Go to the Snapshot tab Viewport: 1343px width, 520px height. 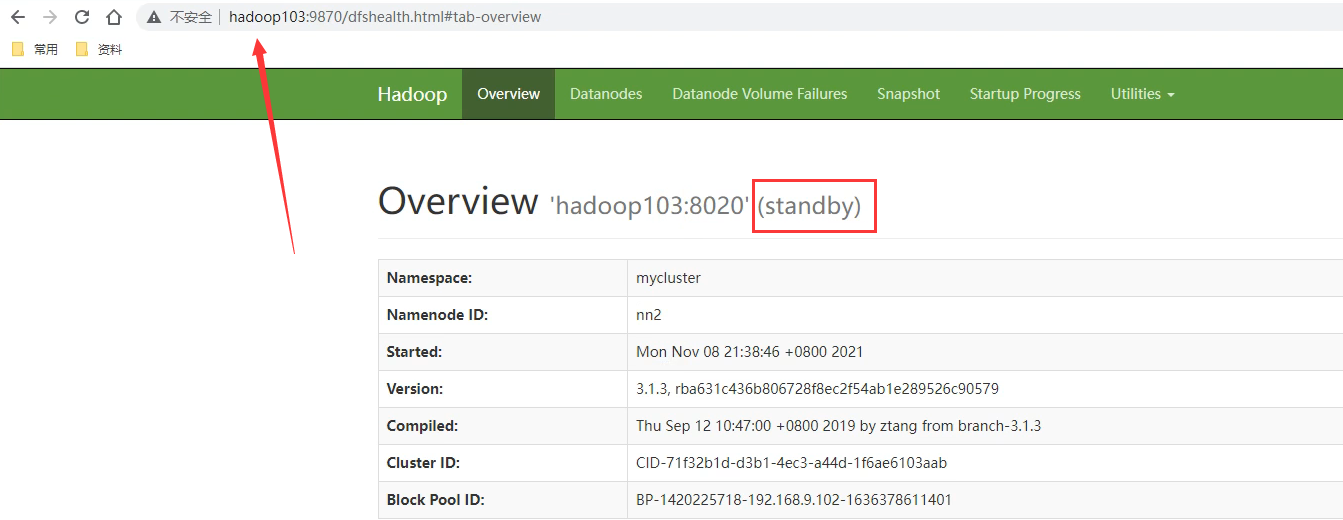(x=908, y=94)
